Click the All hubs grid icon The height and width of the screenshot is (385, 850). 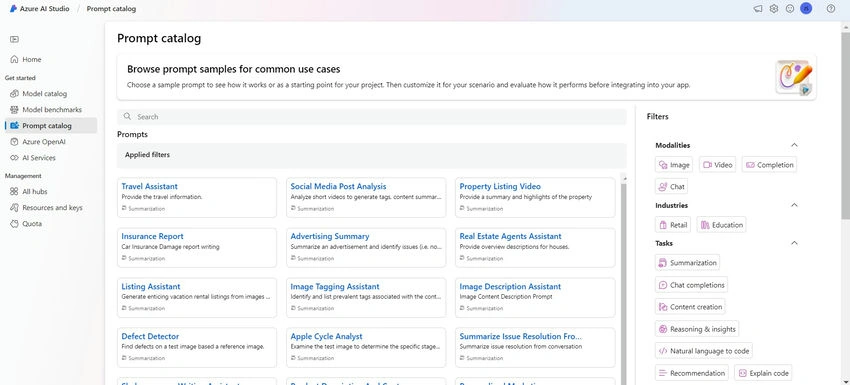point(14,191)
